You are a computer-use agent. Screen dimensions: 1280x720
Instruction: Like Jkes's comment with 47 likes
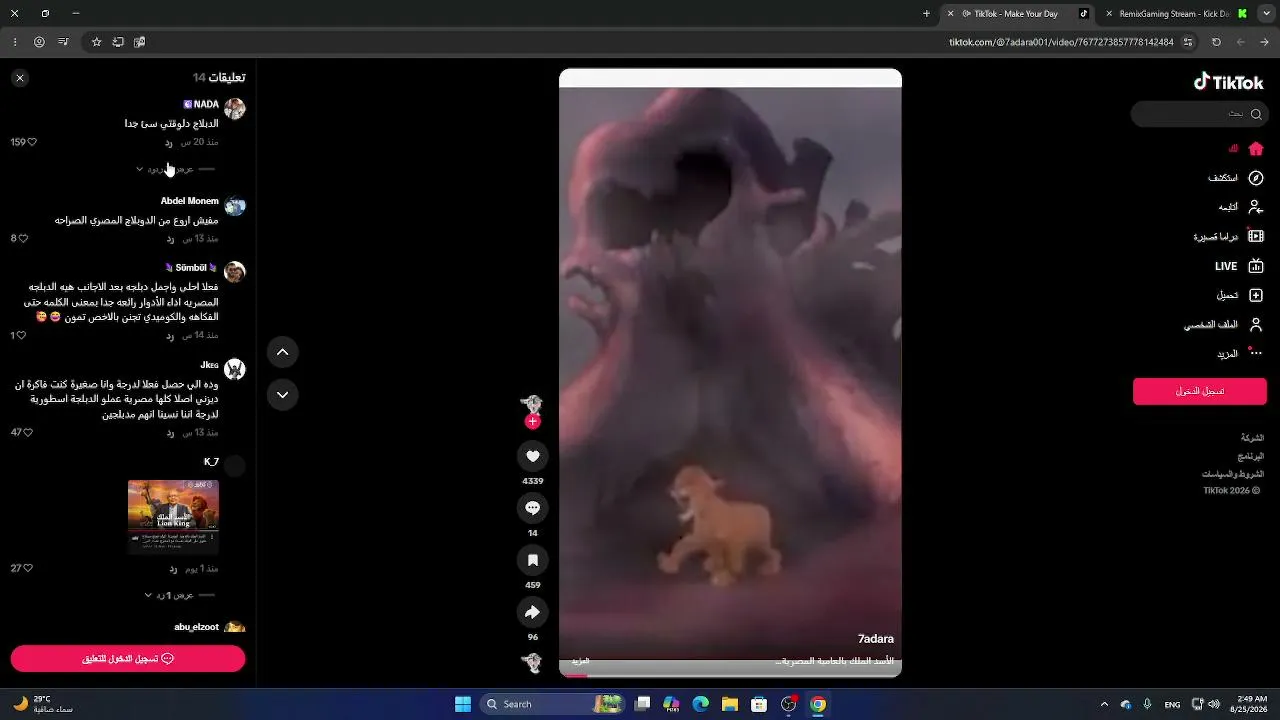28,433
